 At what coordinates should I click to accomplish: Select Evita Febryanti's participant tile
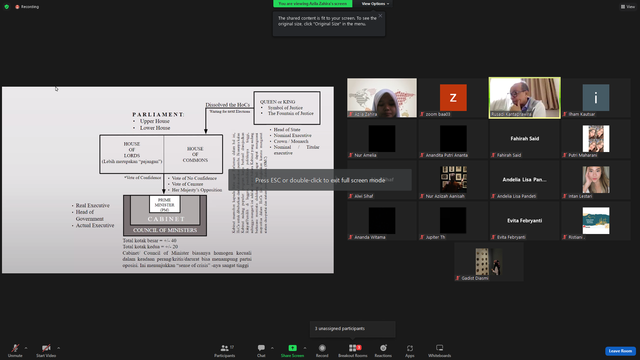tap(524, 221)
